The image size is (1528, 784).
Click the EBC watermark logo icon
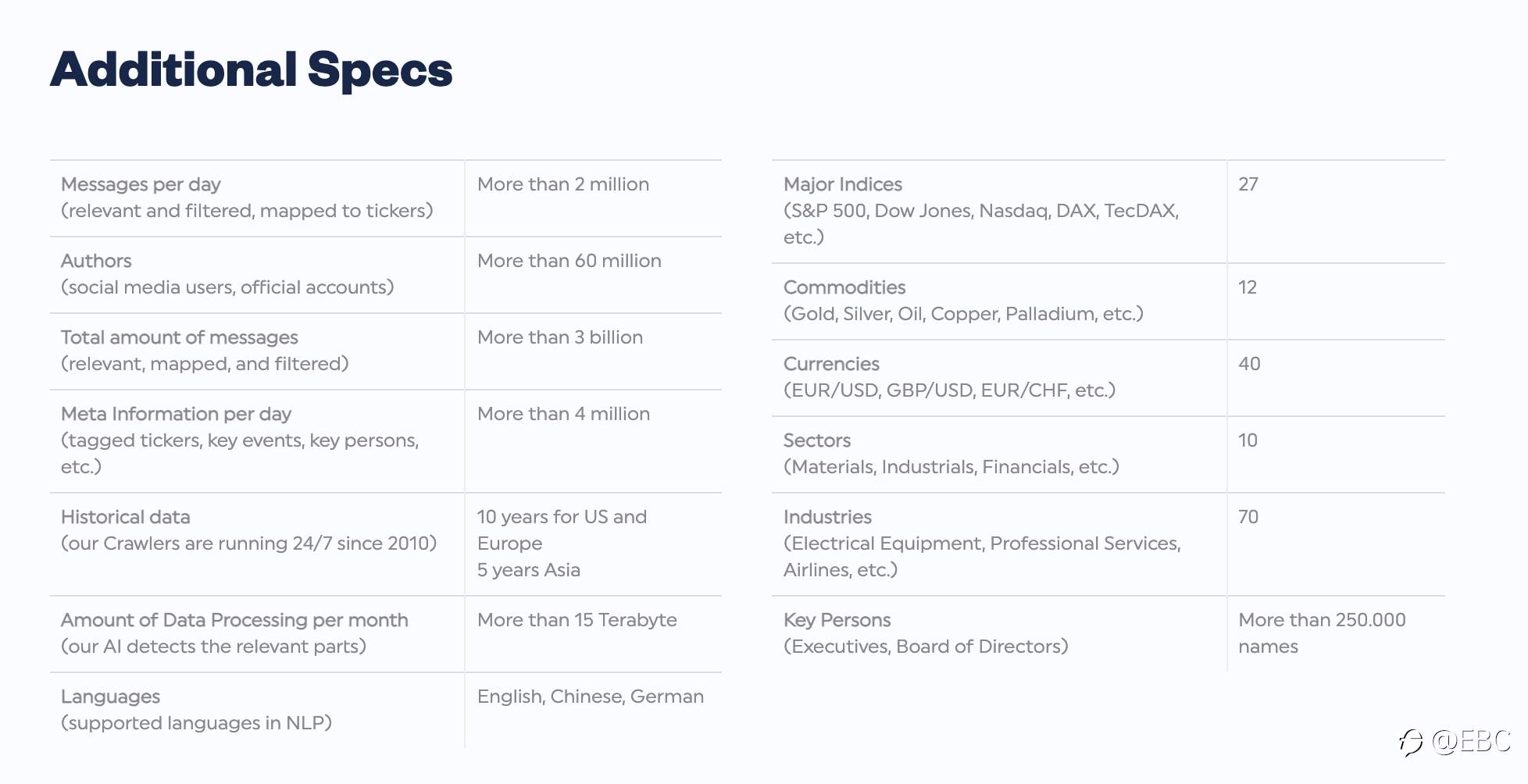point(1411,743)
